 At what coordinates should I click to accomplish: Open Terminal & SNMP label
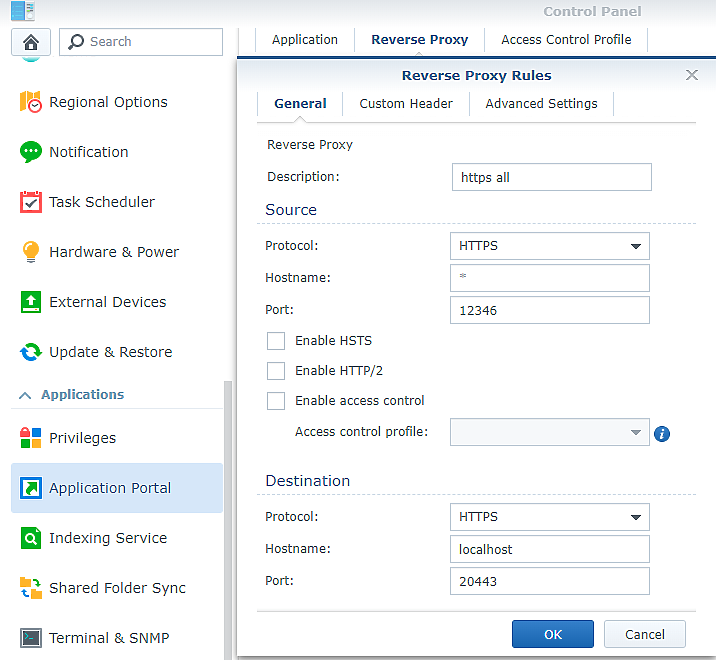tap(109, 638)
